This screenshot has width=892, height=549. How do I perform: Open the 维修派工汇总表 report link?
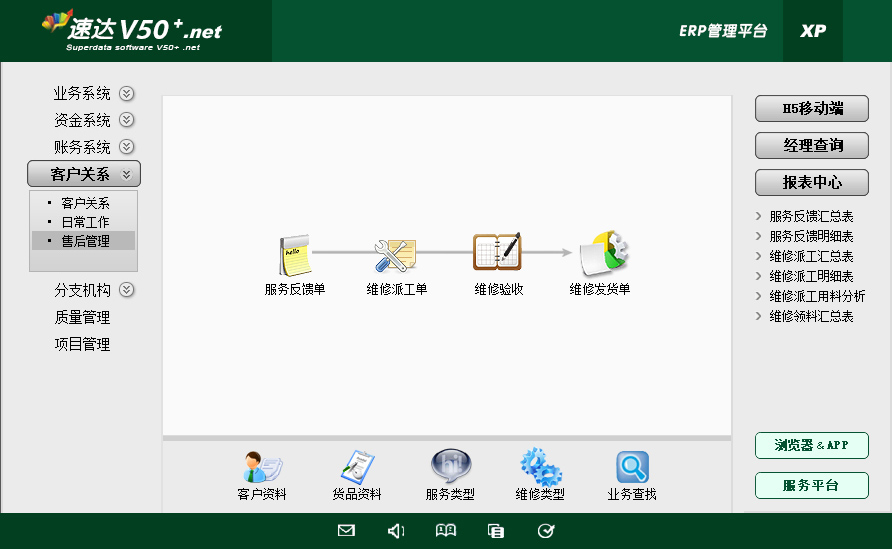coord(811,256)
